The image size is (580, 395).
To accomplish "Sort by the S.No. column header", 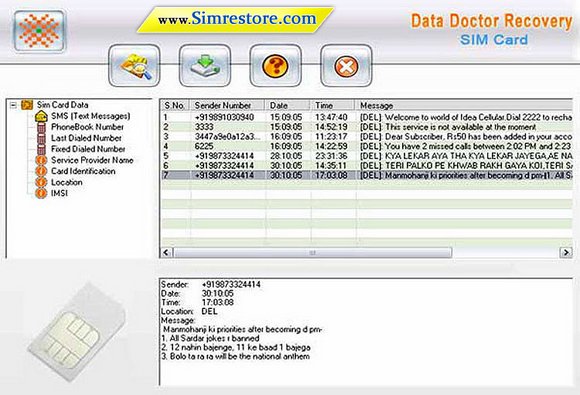I will (175, 105).
